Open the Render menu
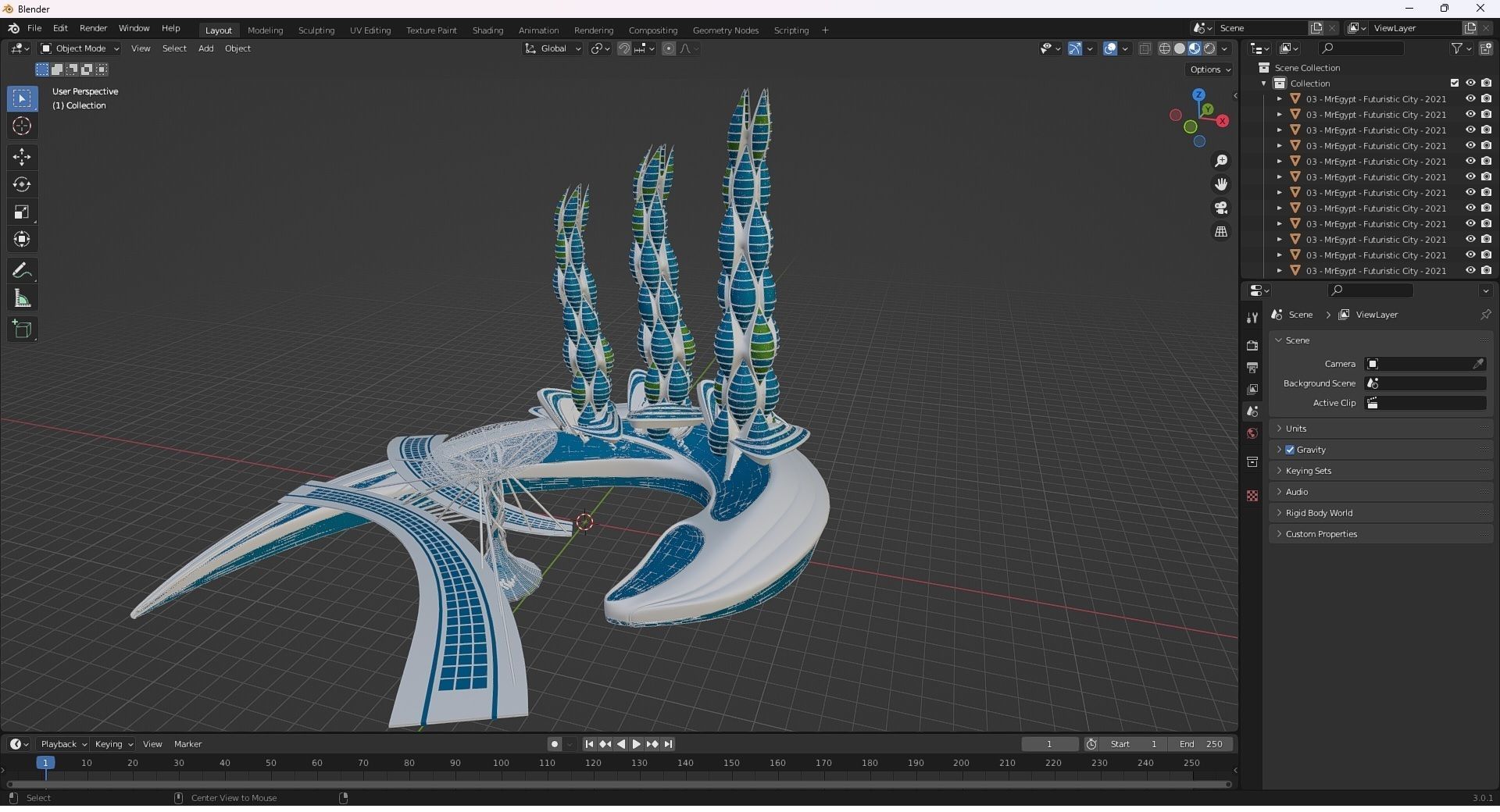This screenshot has width=1500, height=812. point(93,28)
